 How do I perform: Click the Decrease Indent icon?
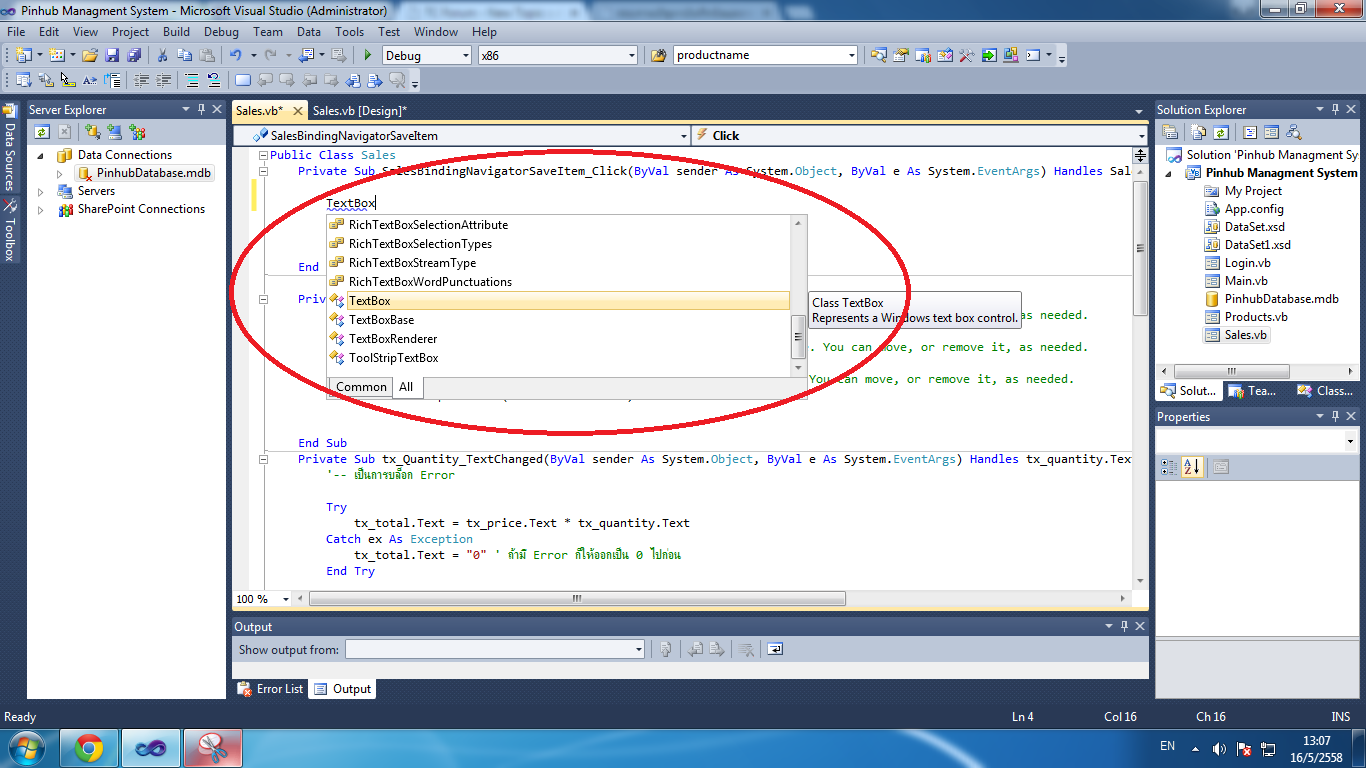[141, 80]
